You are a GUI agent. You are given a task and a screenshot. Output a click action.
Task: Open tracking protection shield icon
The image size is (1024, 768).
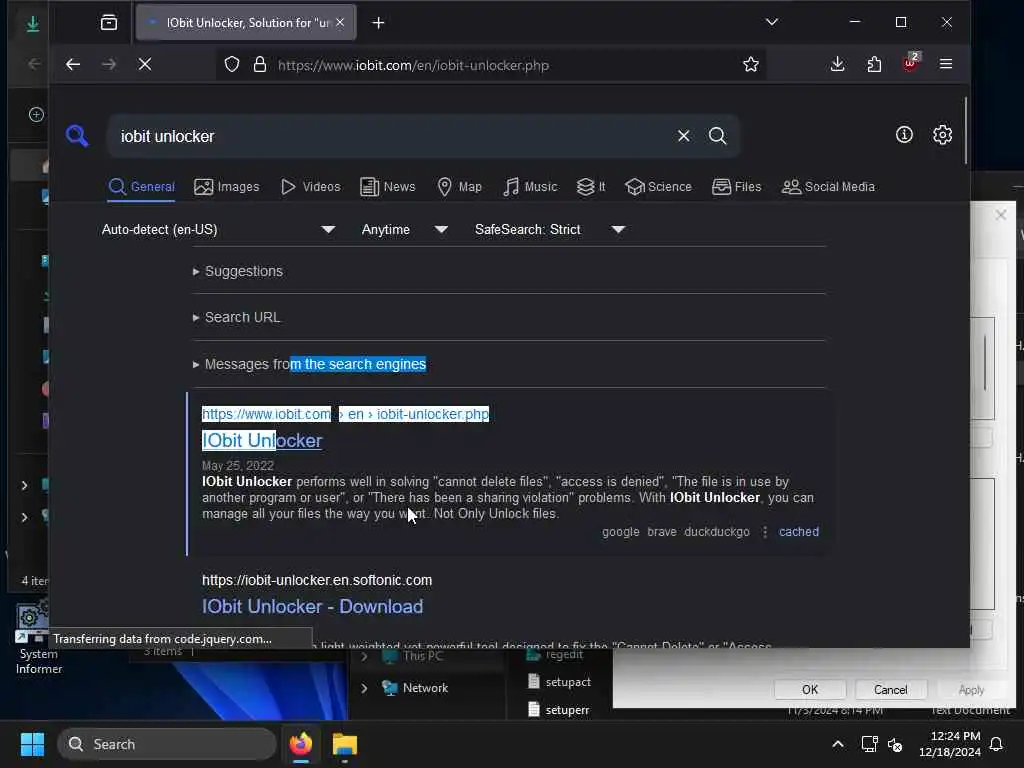pos(232,65)
